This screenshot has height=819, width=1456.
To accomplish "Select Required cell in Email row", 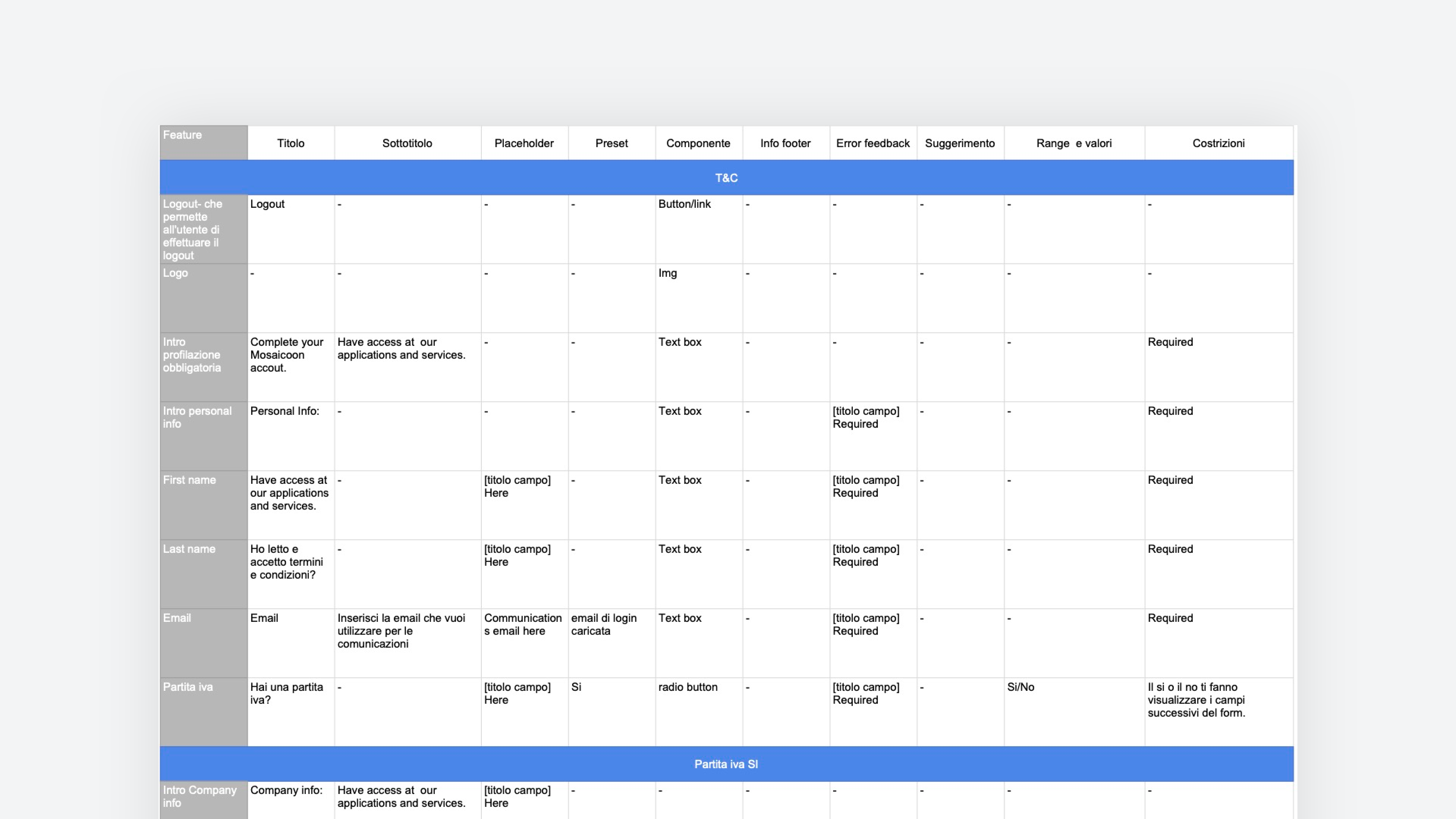I will (1219, 643).
